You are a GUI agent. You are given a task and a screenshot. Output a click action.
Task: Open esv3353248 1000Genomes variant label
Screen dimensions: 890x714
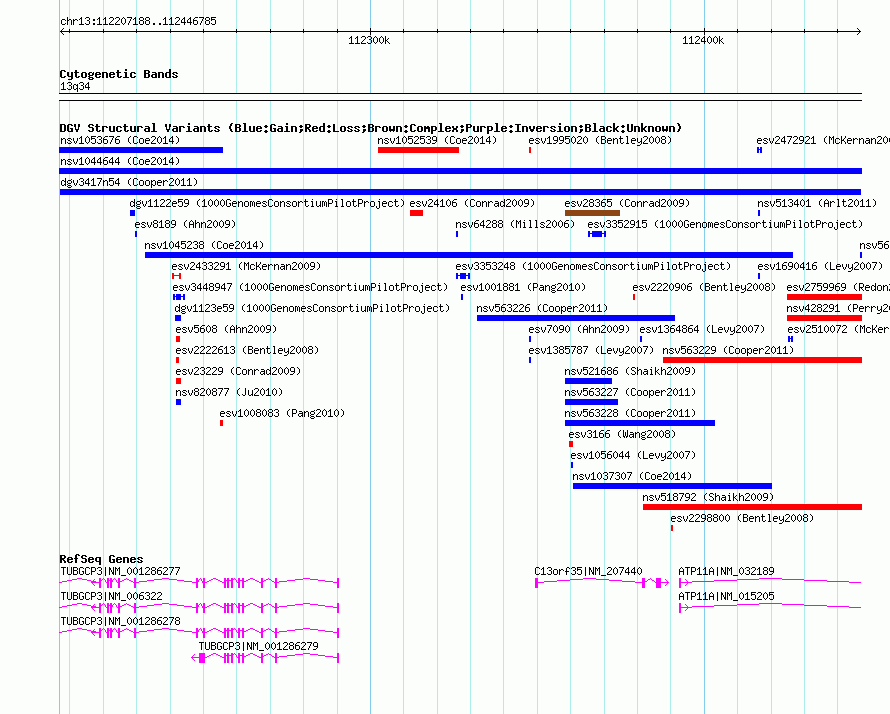593,266
